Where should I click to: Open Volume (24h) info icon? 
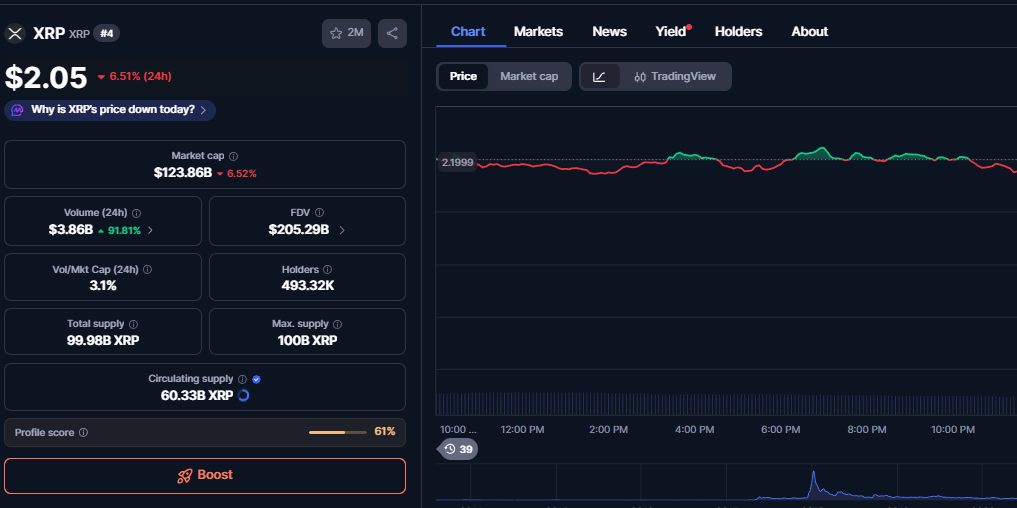(136, 213)
